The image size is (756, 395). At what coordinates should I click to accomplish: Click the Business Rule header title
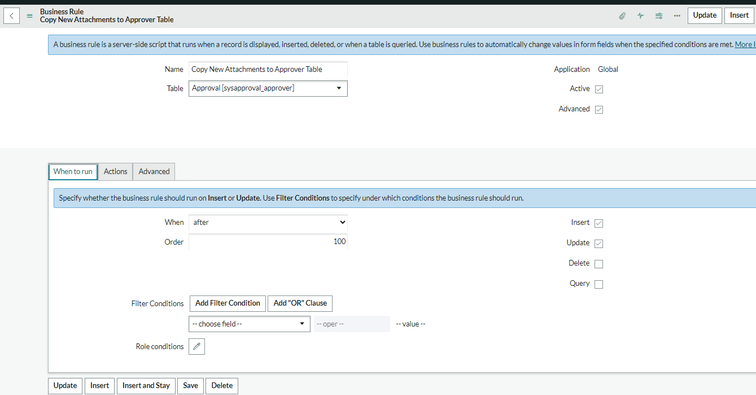click(62, 12)
